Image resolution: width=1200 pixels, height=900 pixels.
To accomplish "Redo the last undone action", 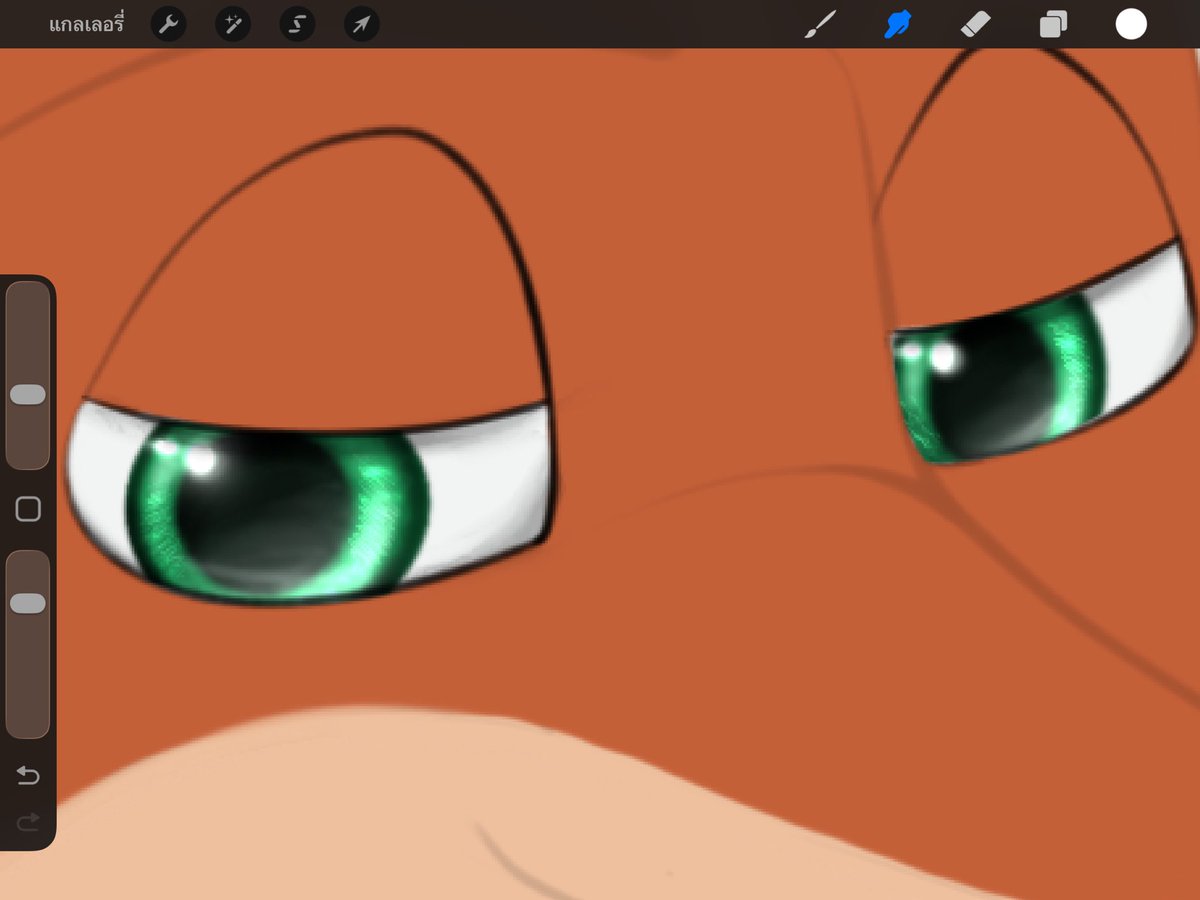I will point(28,822).
